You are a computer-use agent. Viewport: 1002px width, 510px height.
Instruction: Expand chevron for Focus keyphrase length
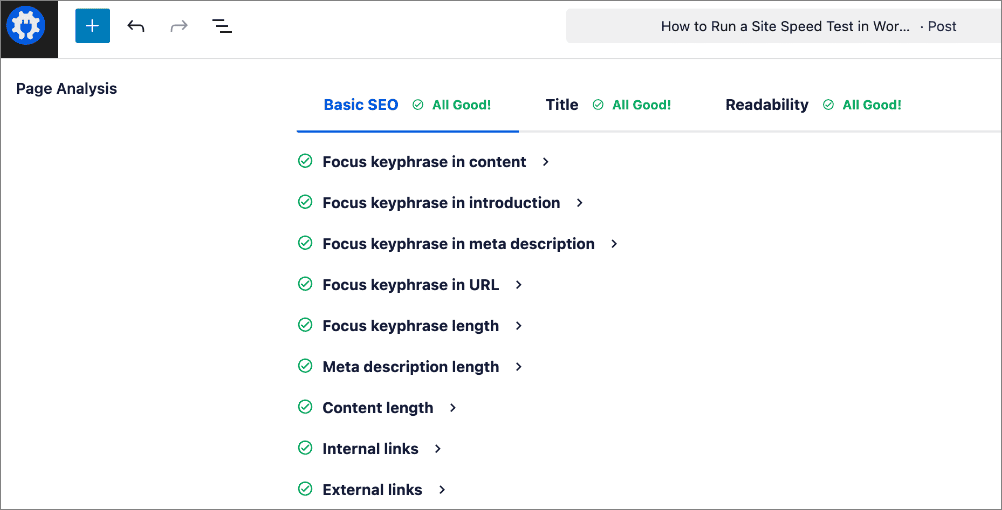[519, 326]
